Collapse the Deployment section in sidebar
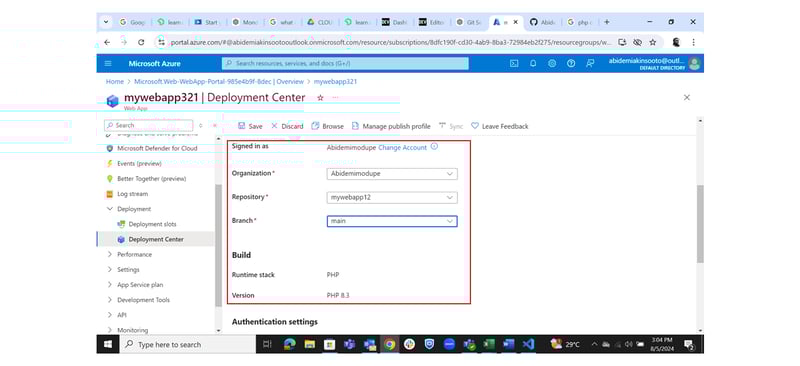The width and height of the screenshot is (800, 366). tap(110, 209)
